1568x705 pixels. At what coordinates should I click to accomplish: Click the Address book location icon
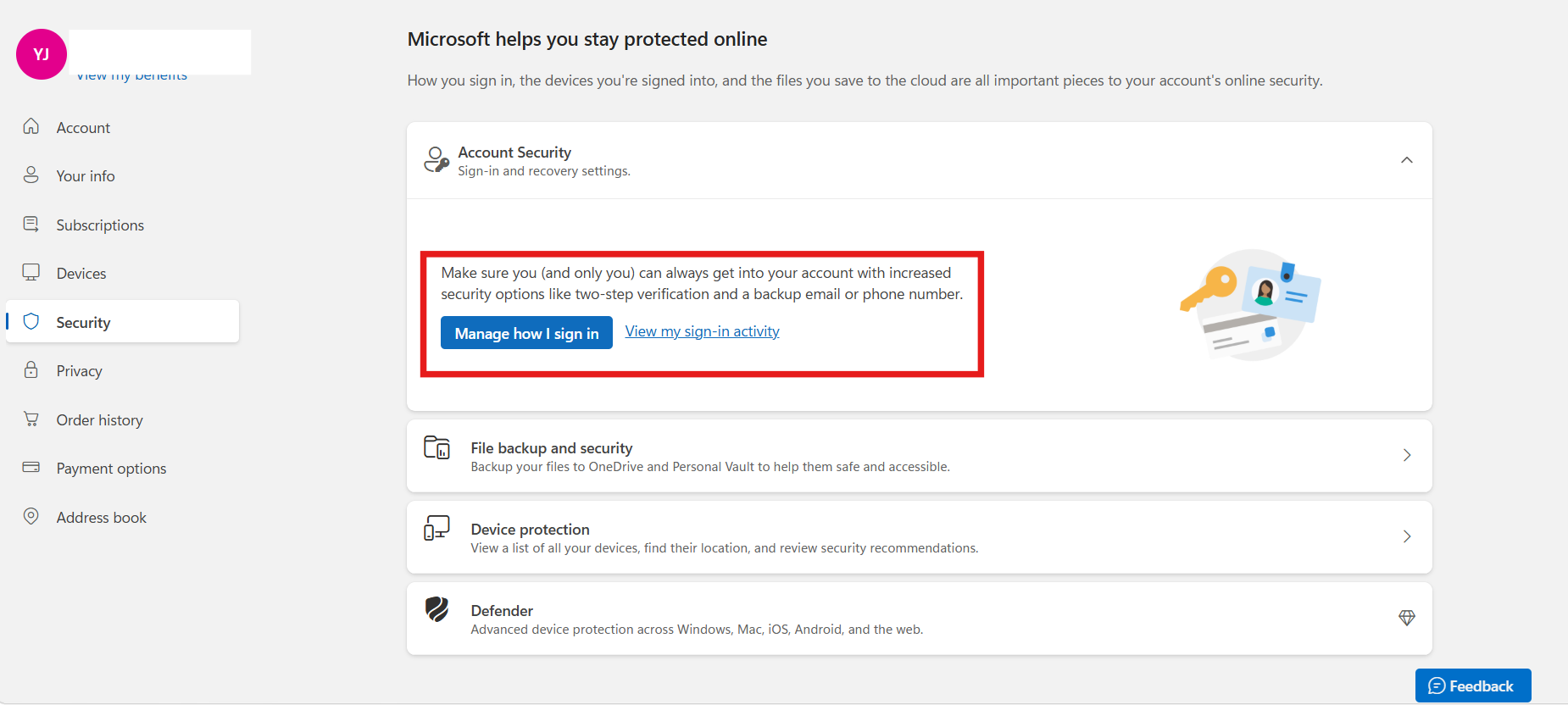coord(31,516)
